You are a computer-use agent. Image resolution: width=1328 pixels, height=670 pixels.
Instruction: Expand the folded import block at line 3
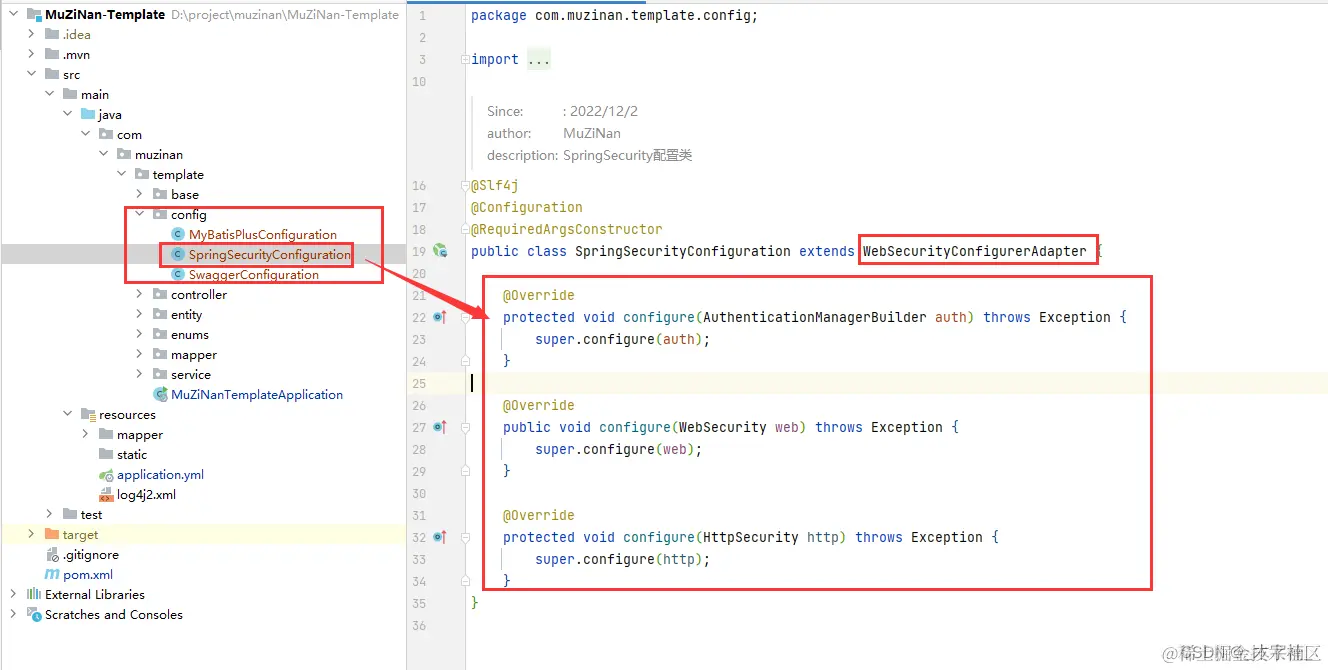point(465,59)
